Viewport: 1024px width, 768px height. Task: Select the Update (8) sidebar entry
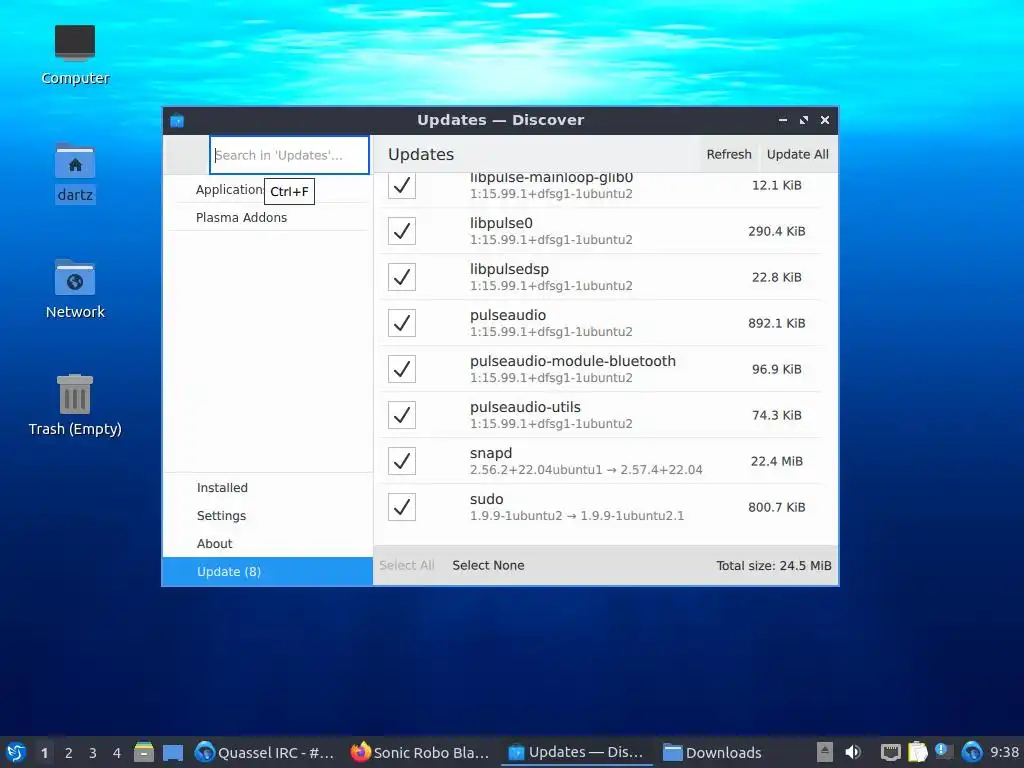tap(267, 571)
